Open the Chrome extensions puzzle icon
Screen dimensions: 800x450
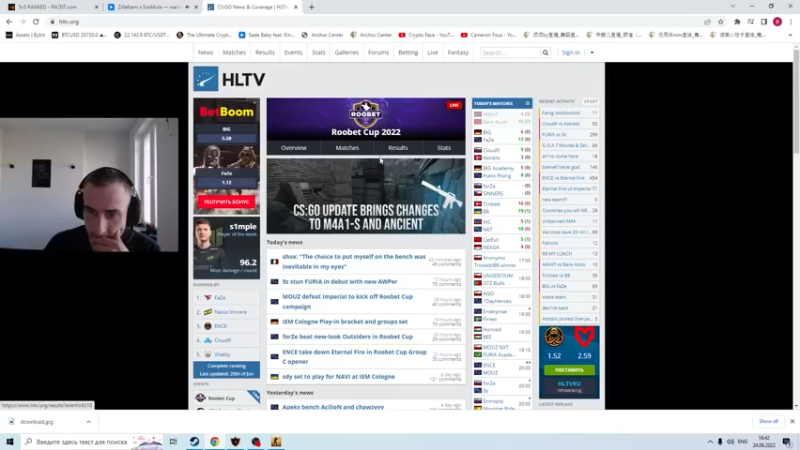[737, 22]
